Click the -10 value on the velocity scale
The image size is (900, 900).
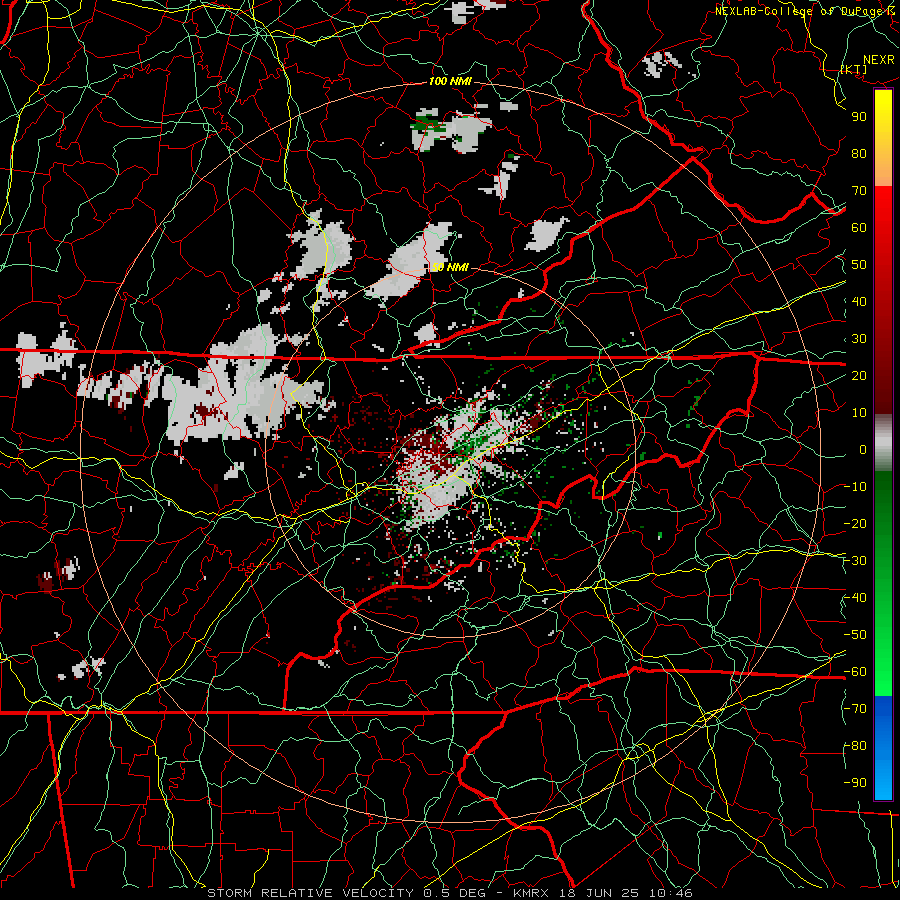pos(855,487)
